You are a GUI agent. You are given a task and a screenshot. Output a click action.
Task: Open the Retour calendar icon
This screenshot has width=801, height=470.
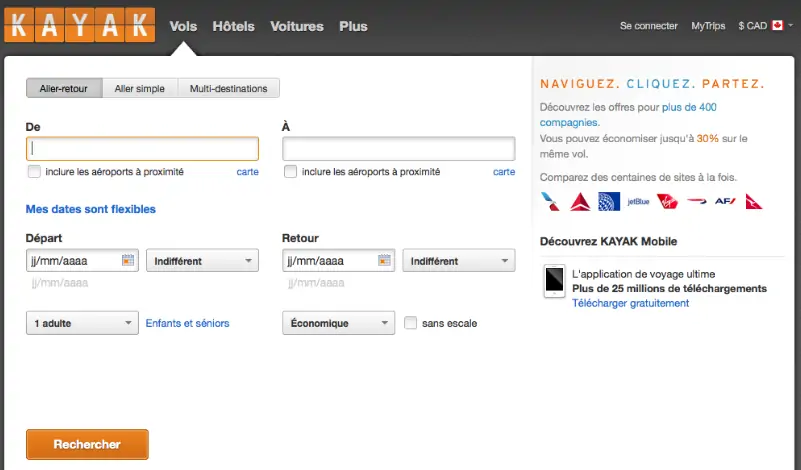pos(385,261)
